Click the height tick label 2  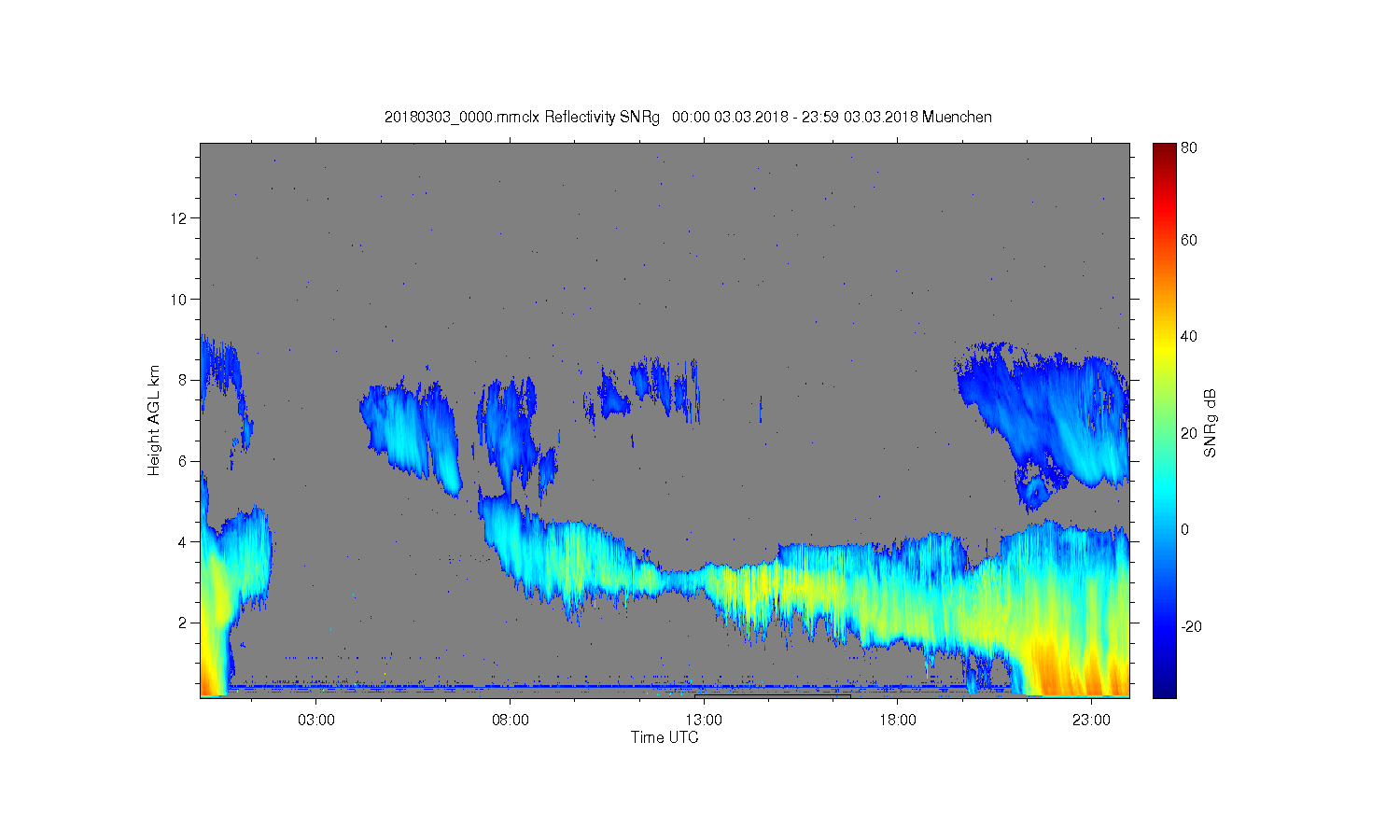183,623
